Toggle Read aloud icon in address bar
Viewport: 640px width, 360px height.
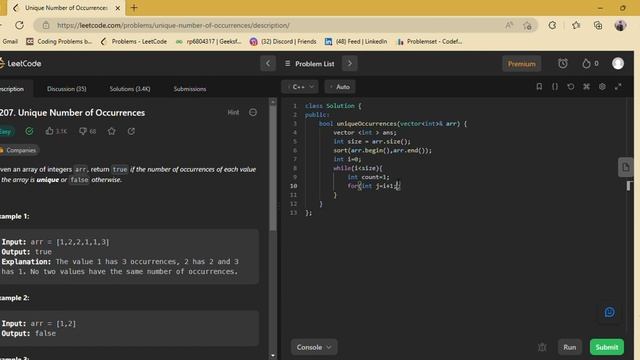point(509,25)
